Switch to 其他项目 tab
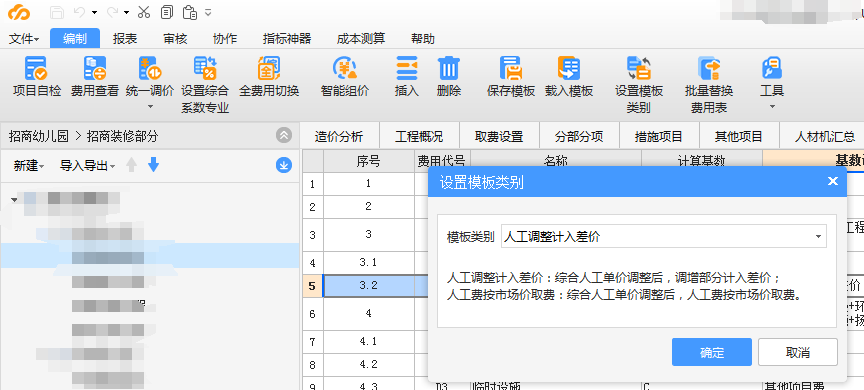The image size is (864, 390). [739, 136]
